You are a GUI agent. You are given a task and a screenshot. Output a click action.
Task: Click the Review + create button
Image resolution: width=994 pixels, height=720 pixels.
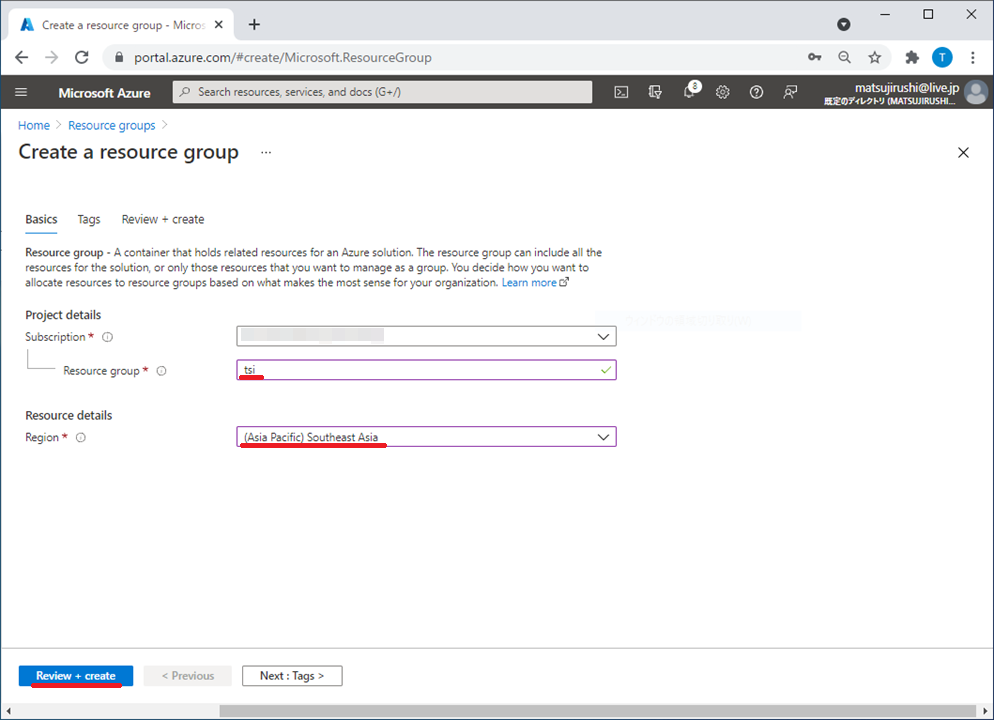click(76, 676)
